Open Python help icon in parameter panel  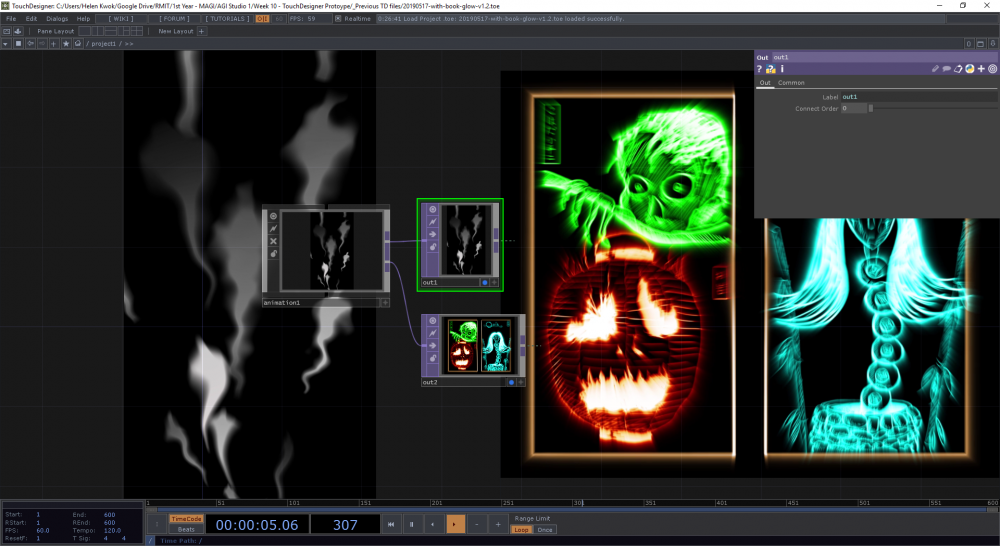point(770,69)
